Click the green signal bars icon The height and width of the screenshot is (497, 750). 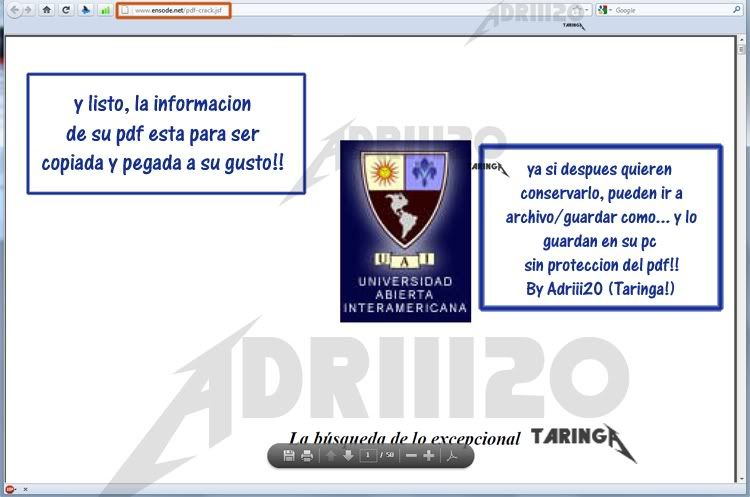click(105, 10)
